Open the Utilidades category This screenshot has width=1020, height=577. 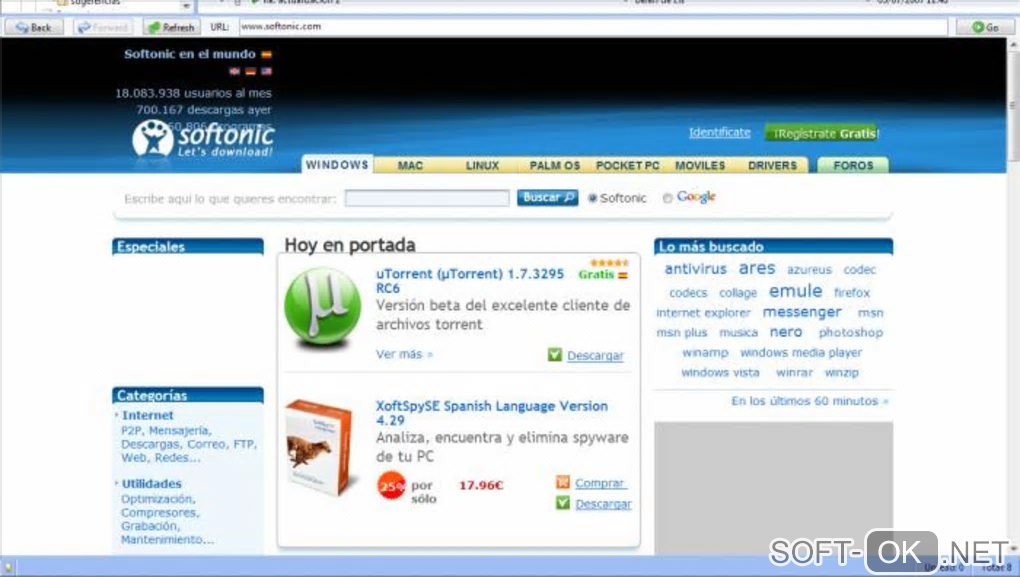point(152,484)
